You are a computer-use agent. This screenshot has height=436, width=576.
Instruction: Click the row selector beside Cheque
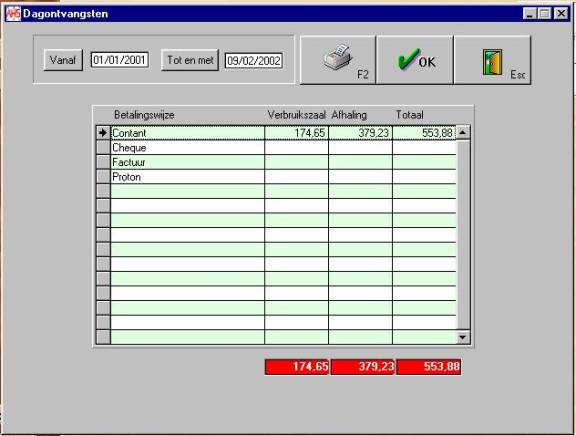click(x=103, y=148)
